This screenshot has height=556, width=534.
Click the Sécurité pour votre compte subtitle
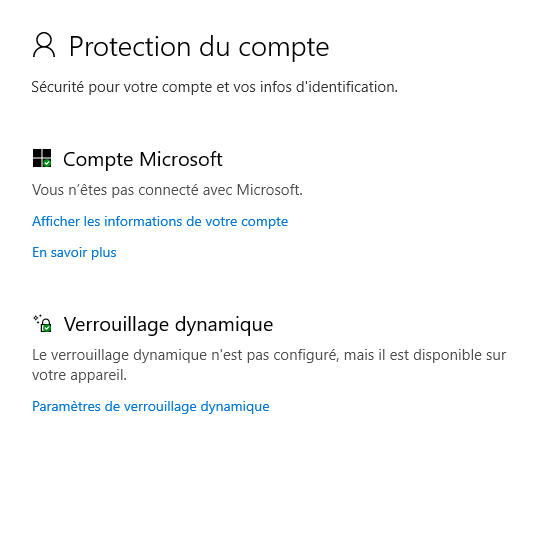[215, 87]
